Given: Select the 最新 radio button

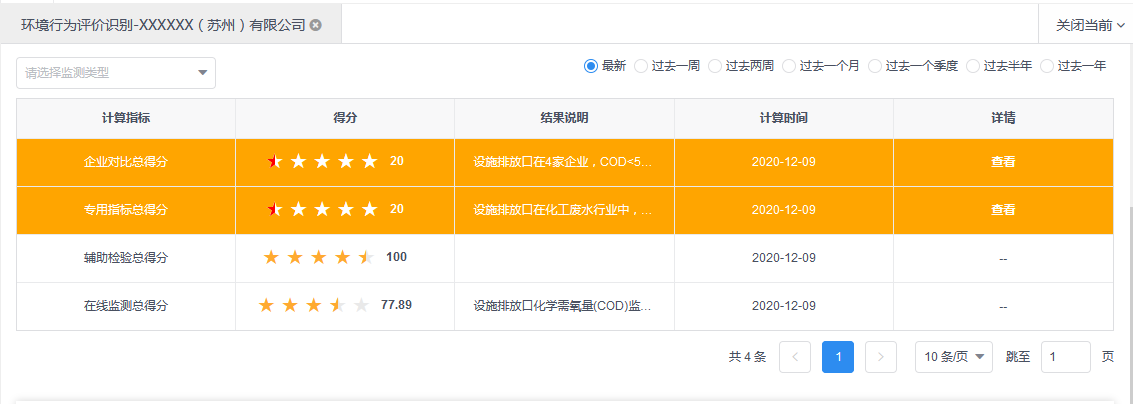Looking at the screenshot, I should (591, 66).
